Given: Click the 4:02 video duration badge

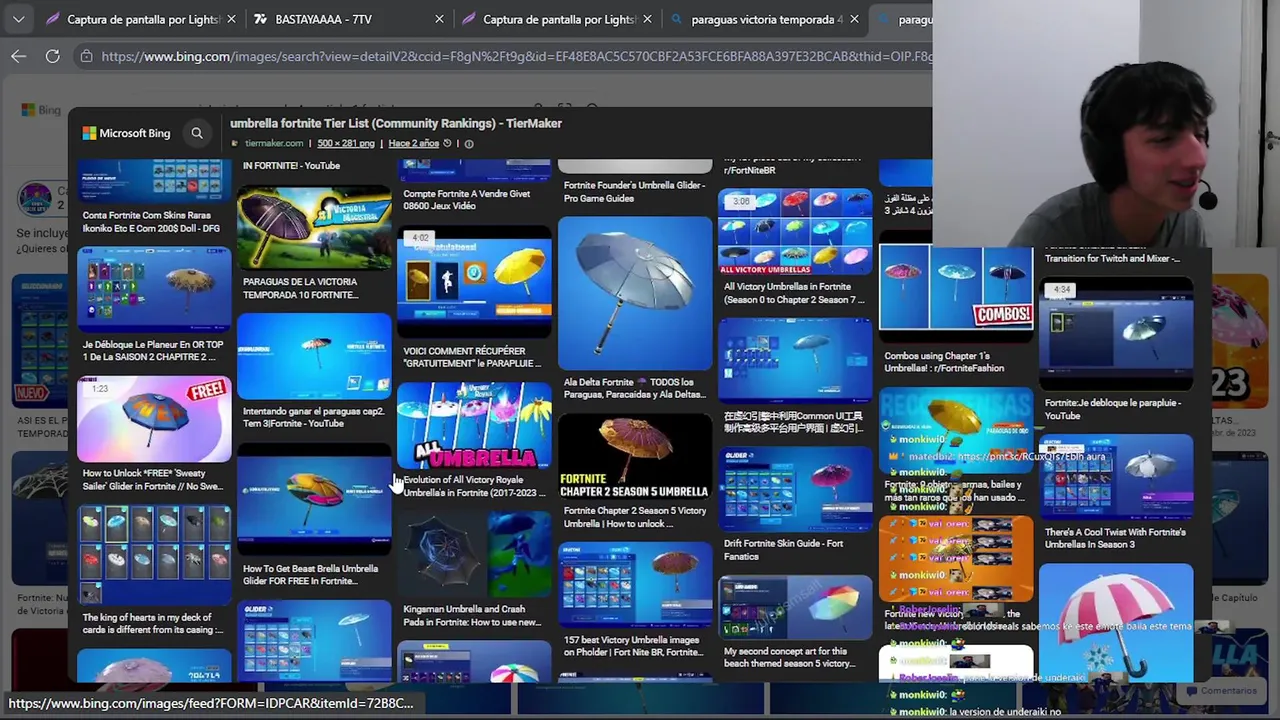Looking at the screenshot, I should coord(419,239).
